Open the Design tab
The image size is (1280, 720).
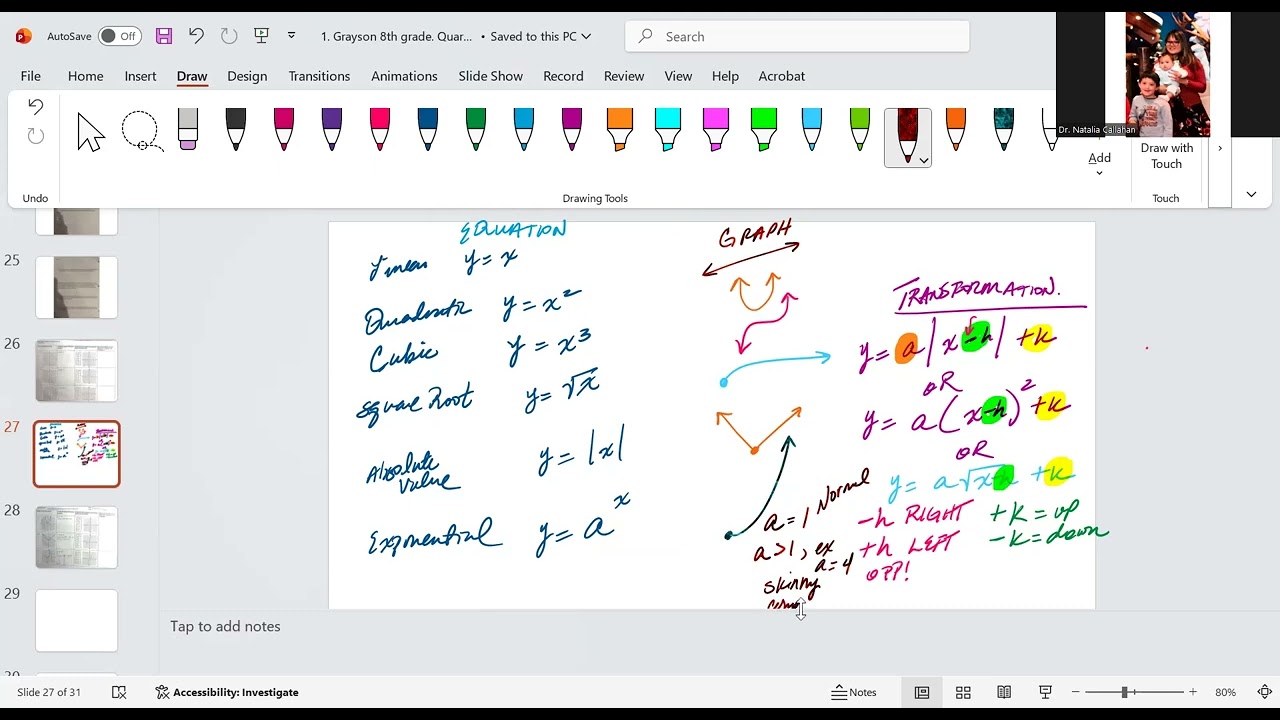click(247, 76)
